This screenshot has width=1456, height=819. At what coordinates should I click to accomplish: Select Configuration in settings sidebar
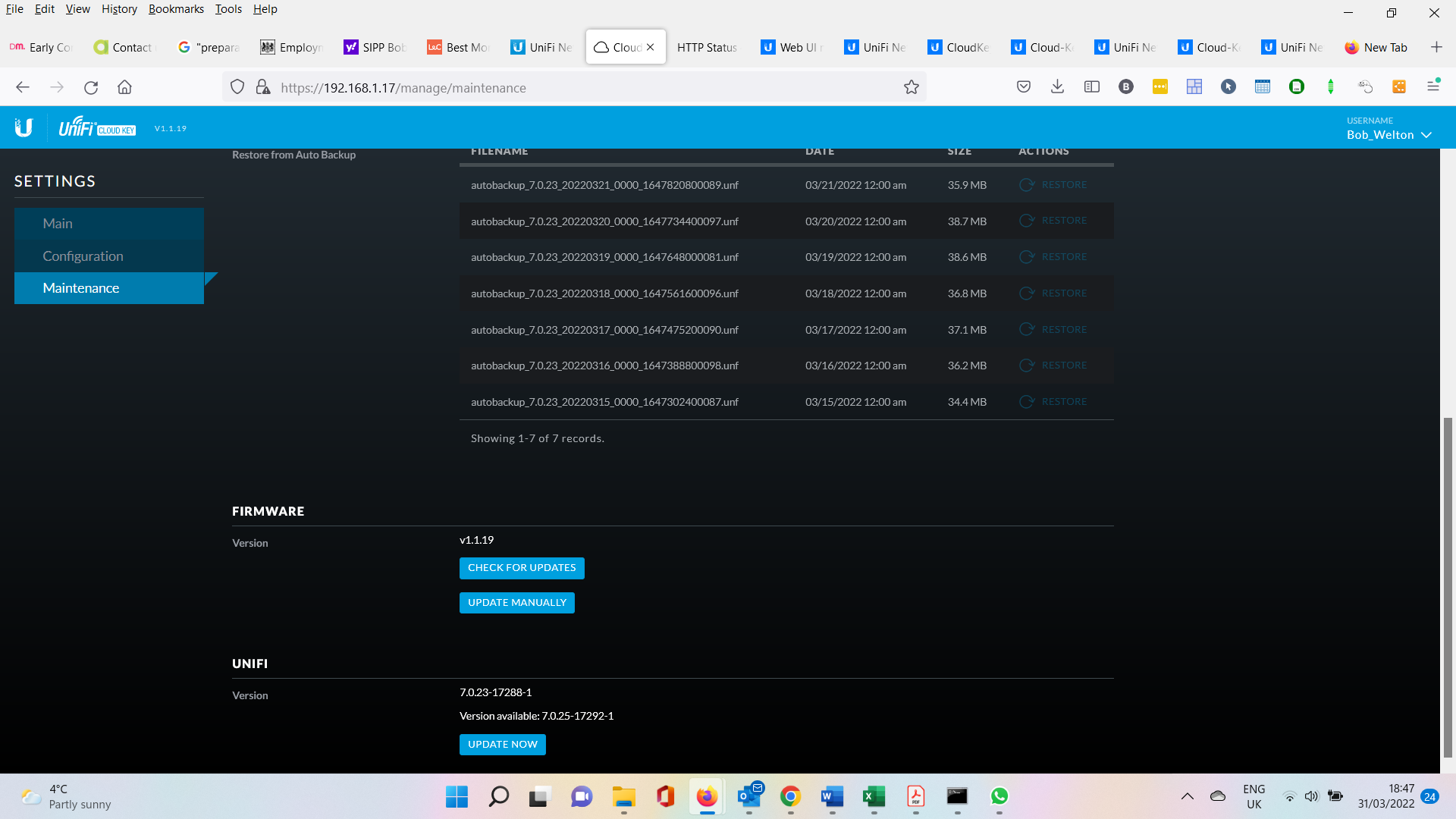[109, 256]
